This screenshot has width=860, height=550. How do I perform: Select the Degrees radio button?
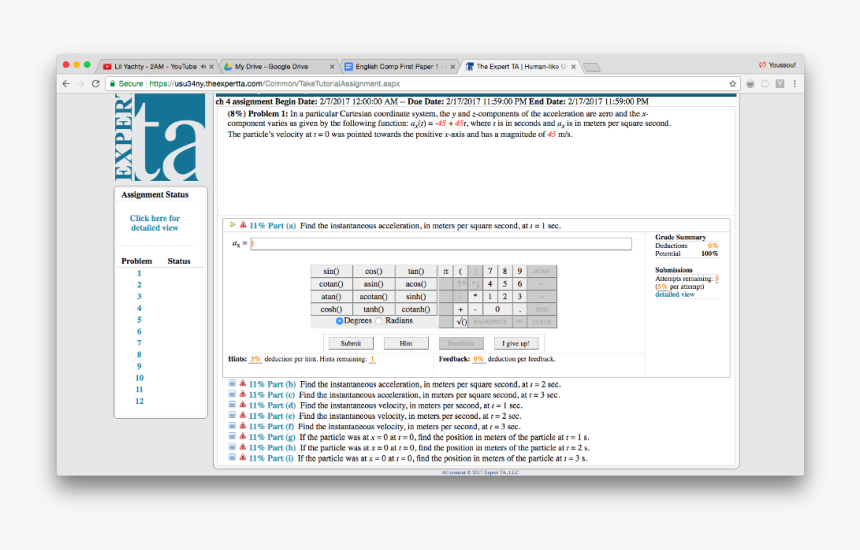tap(340, 321)
